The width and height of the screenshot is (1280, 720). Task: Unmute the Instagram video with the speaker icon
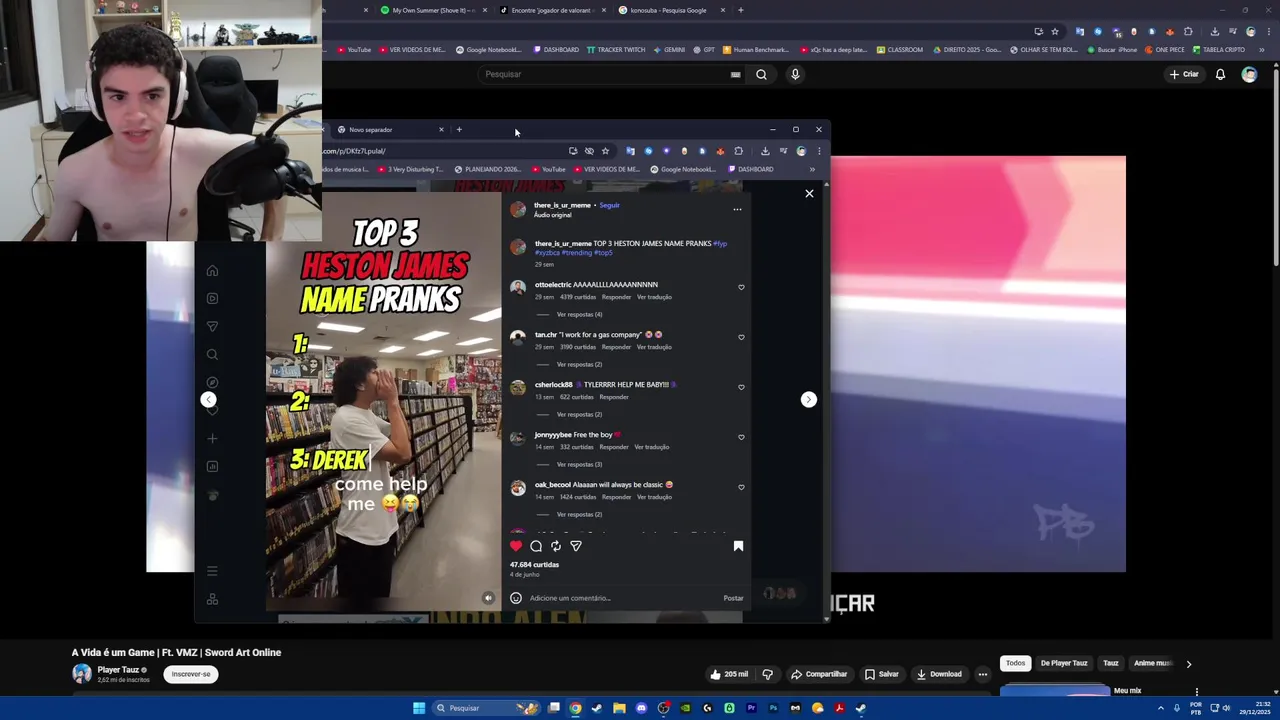pyautogui.click(x=488, y=598)
